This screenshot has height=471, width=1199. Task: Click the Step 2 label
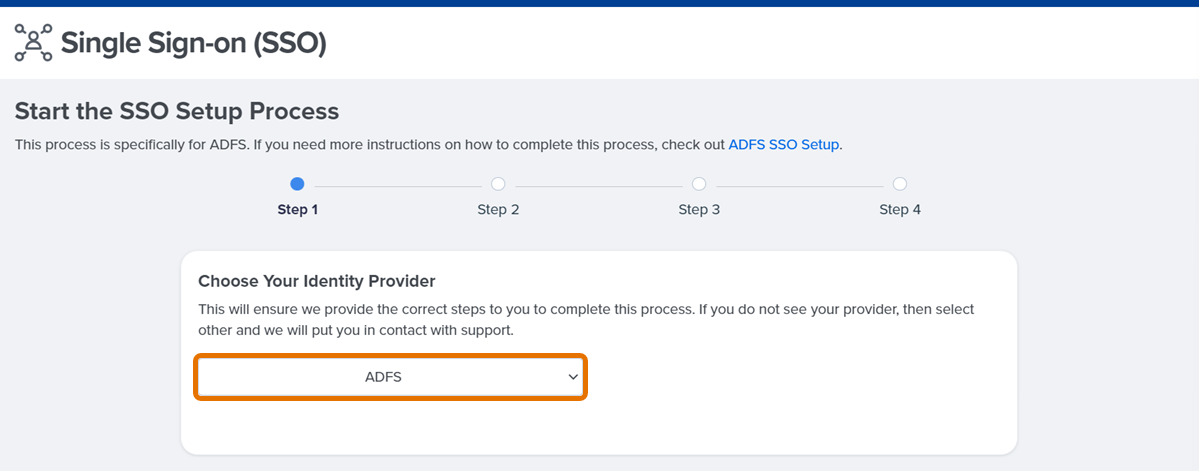pos(498,210)
